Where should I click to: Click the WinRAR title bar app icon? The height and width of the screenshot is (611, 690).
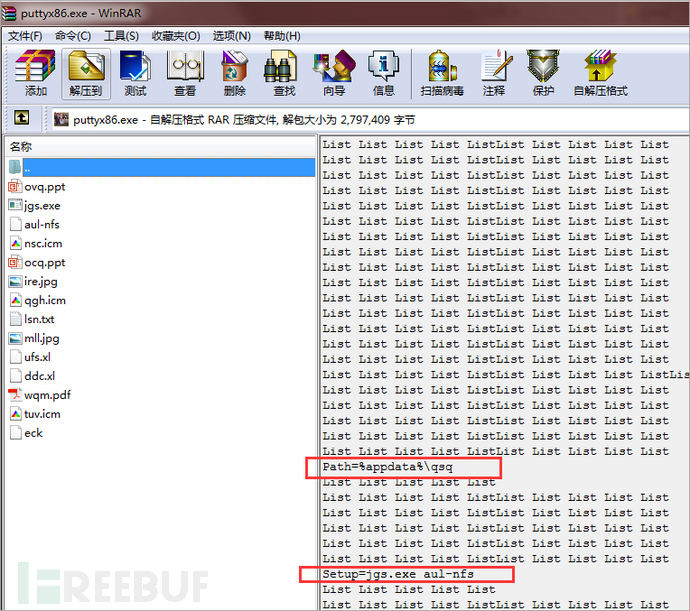[9, 13]
